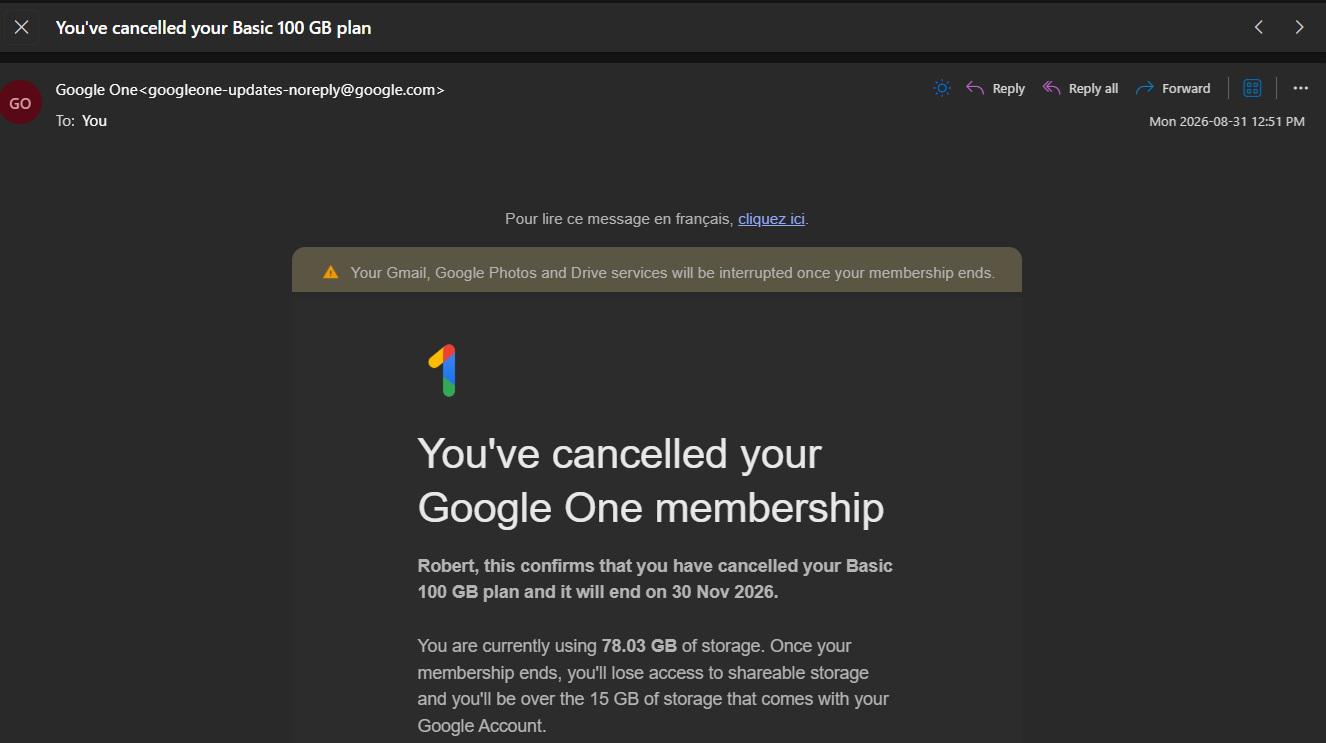Go to the next message arrow

pos(1299,27)
